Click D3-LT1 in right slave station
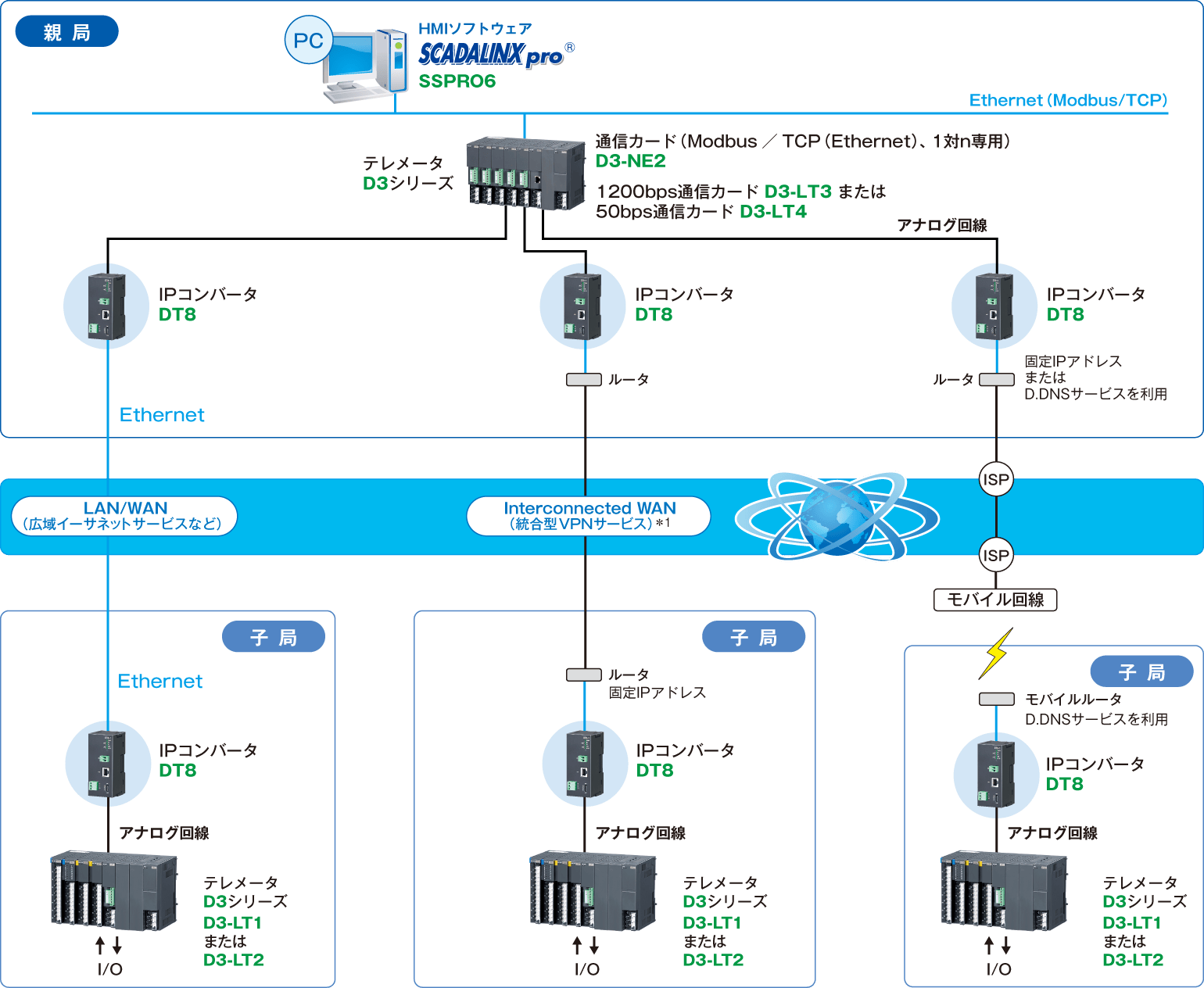The image size is (1204, 988). 1132,923
